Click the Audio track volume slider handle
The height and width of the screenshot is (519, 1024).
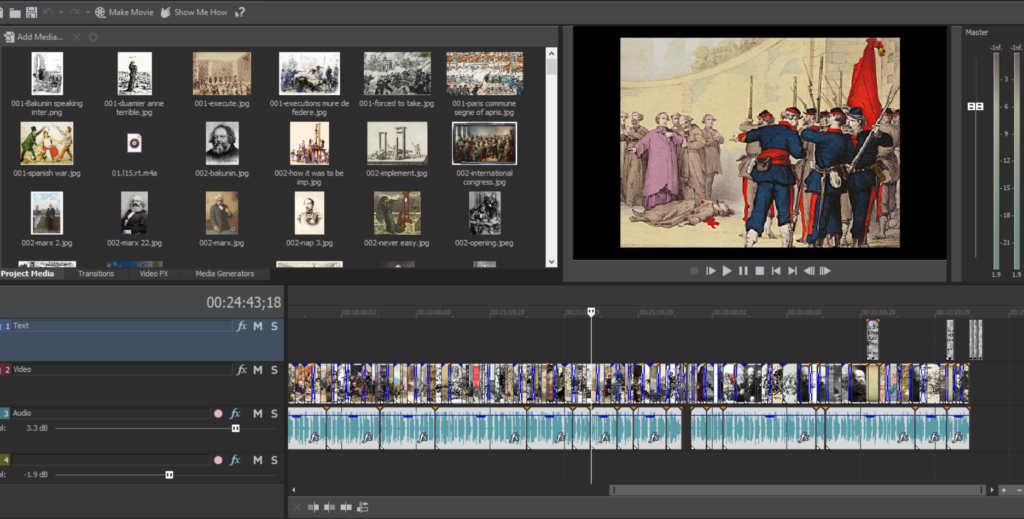[236, 428]
